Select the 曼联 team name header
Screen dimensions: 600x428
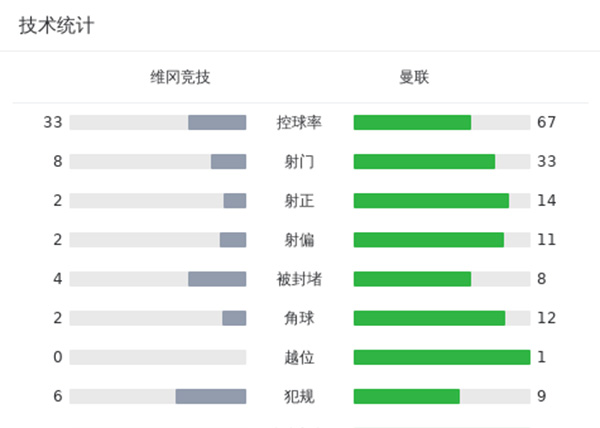coord(414,77)
